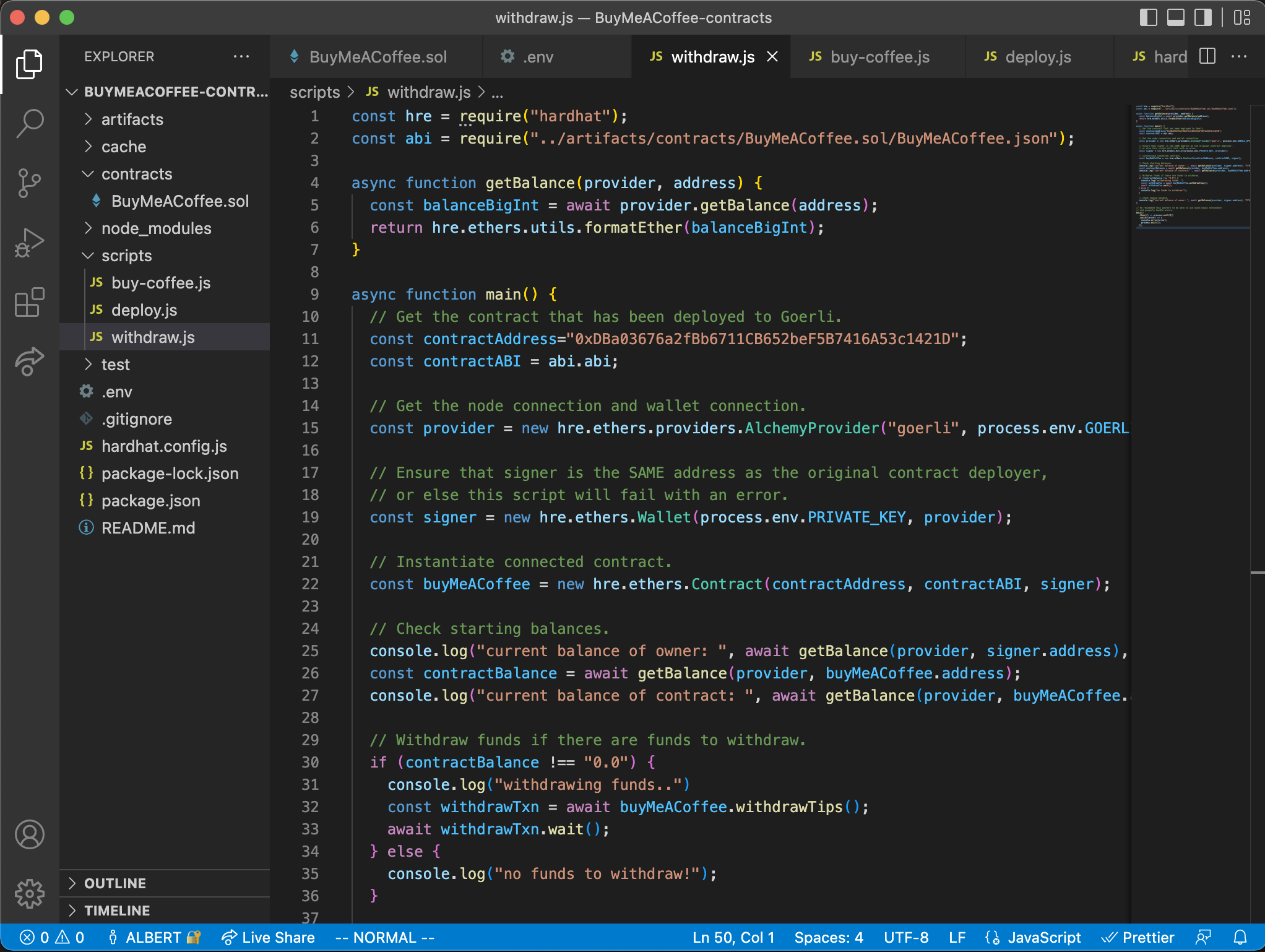Open the Extensions view icon

(29, 301)
